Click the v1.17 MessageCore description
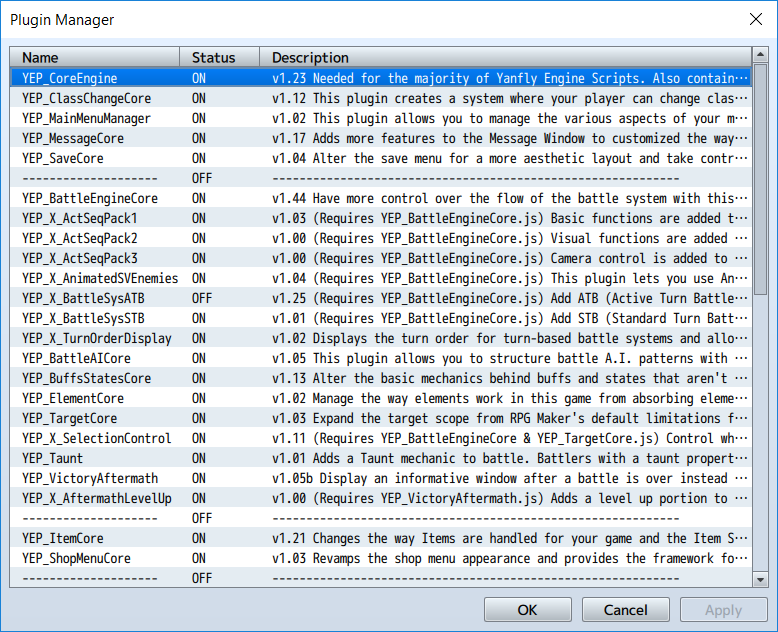The width and height of the screenshot is (778, 632). (510, 138)
